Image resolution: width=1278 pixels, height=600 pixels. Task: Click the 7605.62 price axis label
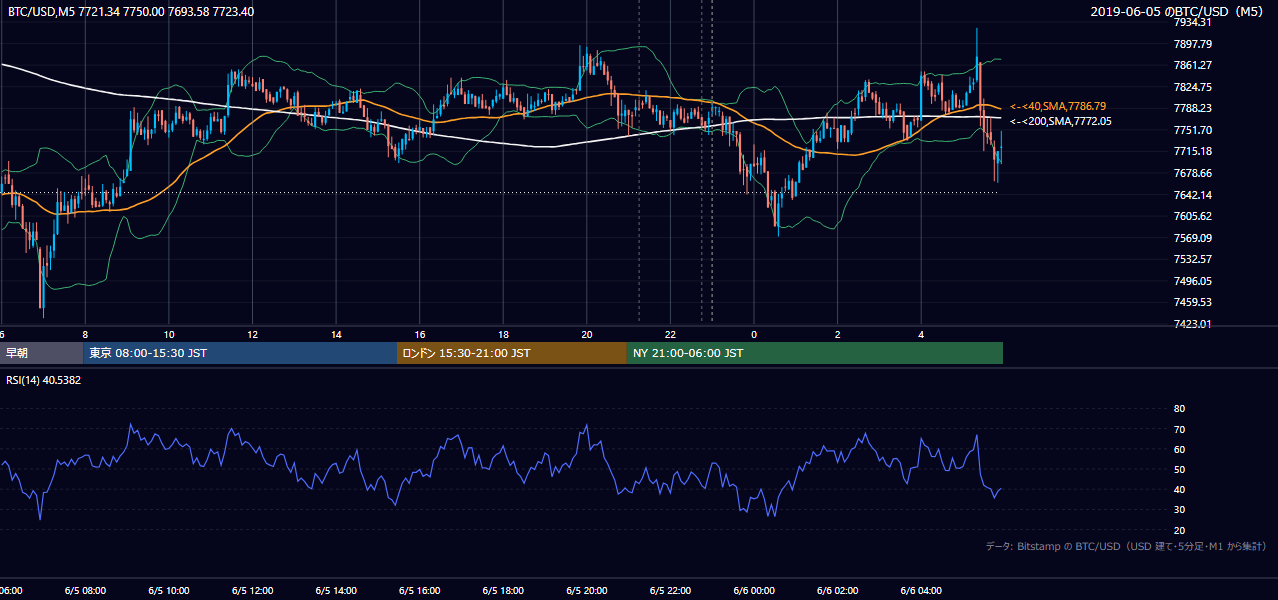point(1194,216)
